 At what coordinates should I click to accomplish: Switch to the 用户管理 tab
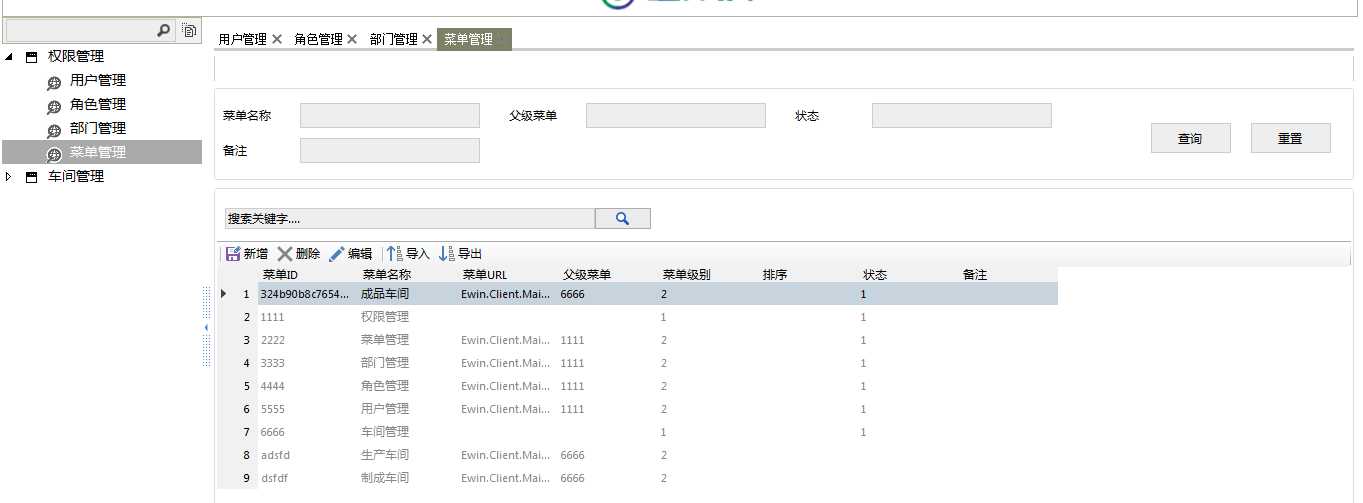243,39
